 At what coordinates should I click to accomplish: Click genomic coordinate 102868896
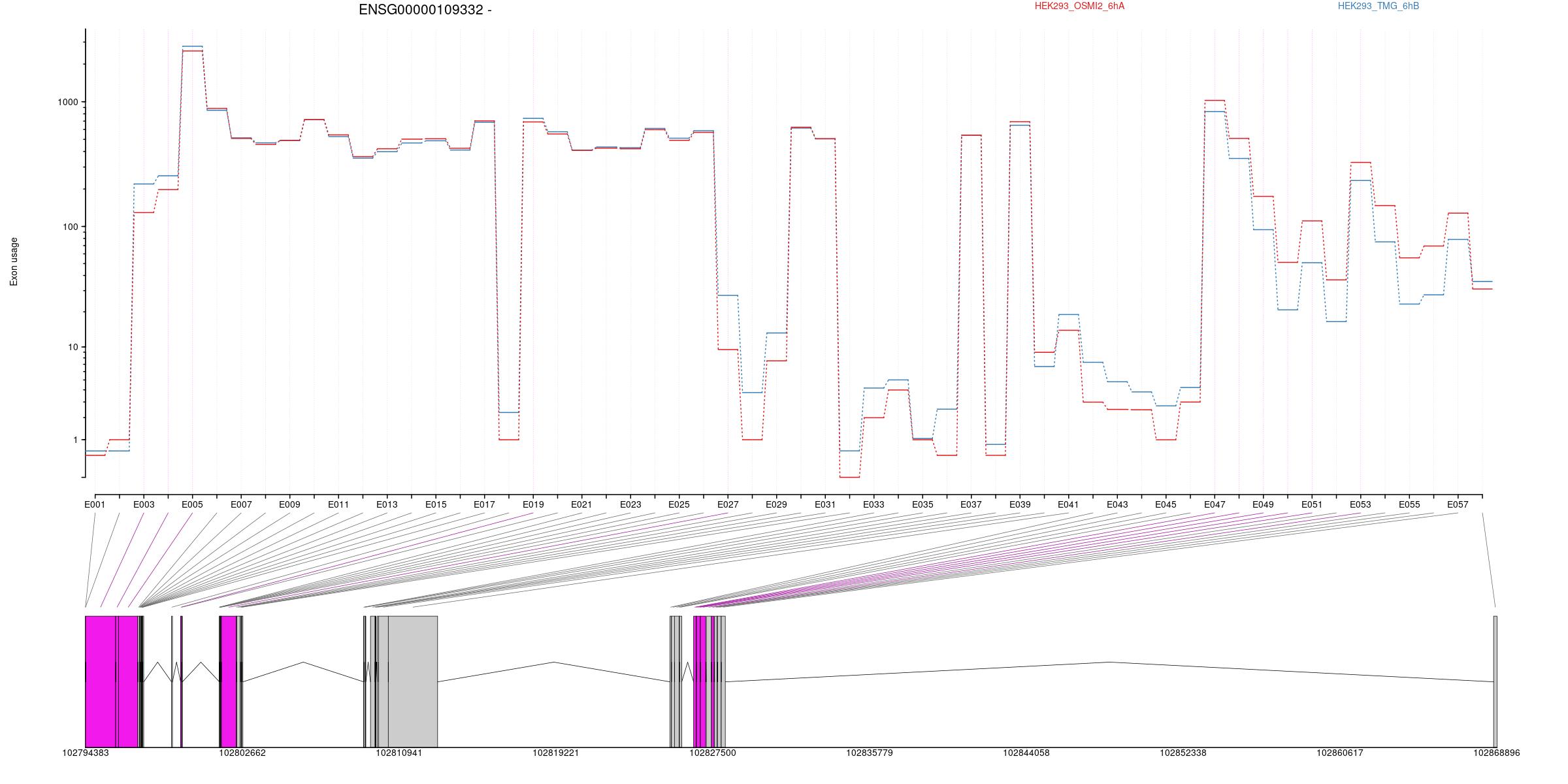coord(1497,753)
